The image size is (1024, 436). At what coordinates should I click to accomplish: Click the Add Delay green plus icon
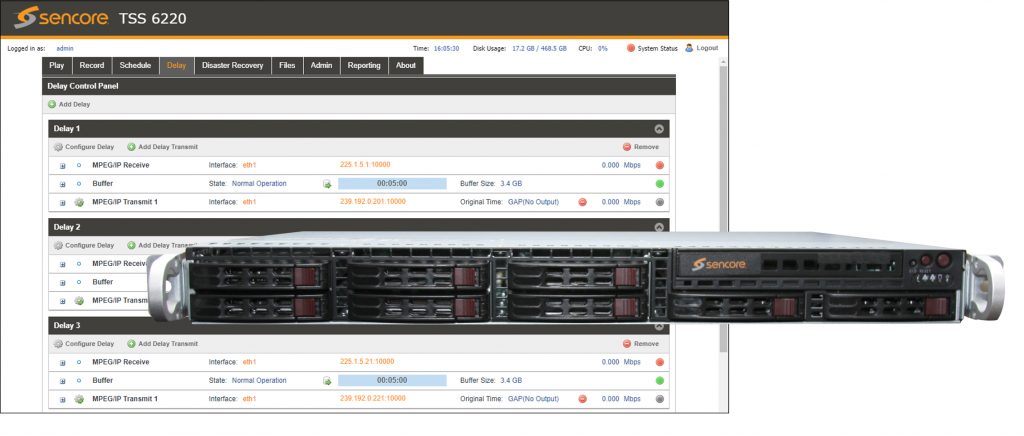(52, 104)
